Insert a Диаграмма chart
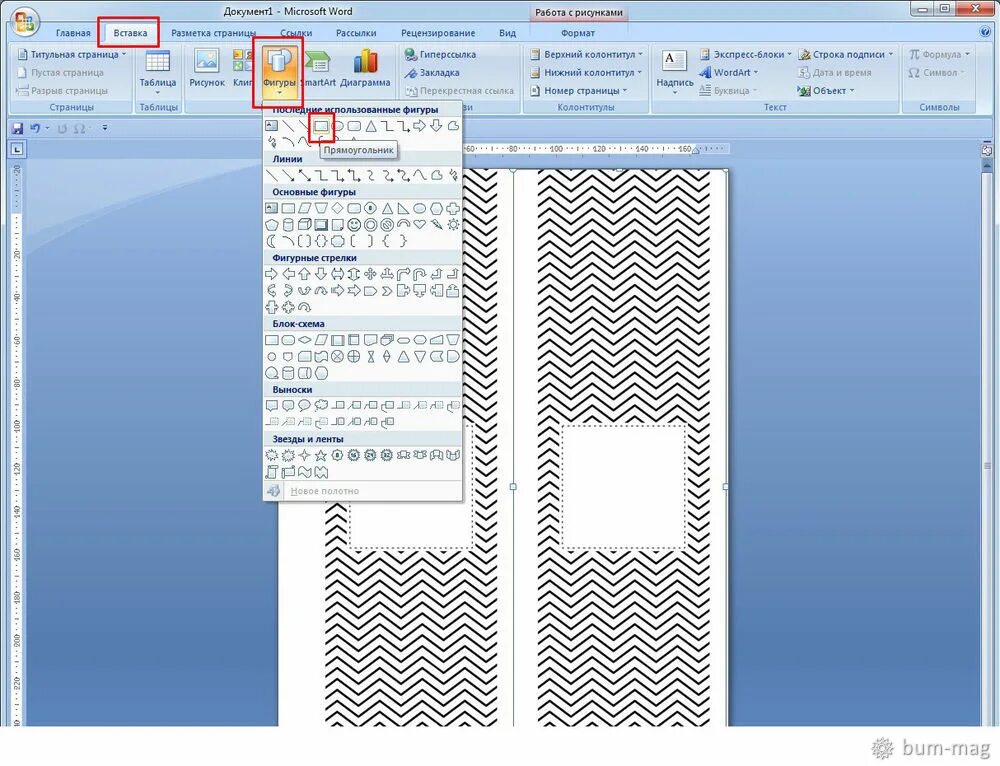The width and height of the screenshot is (1000, 766). pyautogui.click(x=365, y=69)
